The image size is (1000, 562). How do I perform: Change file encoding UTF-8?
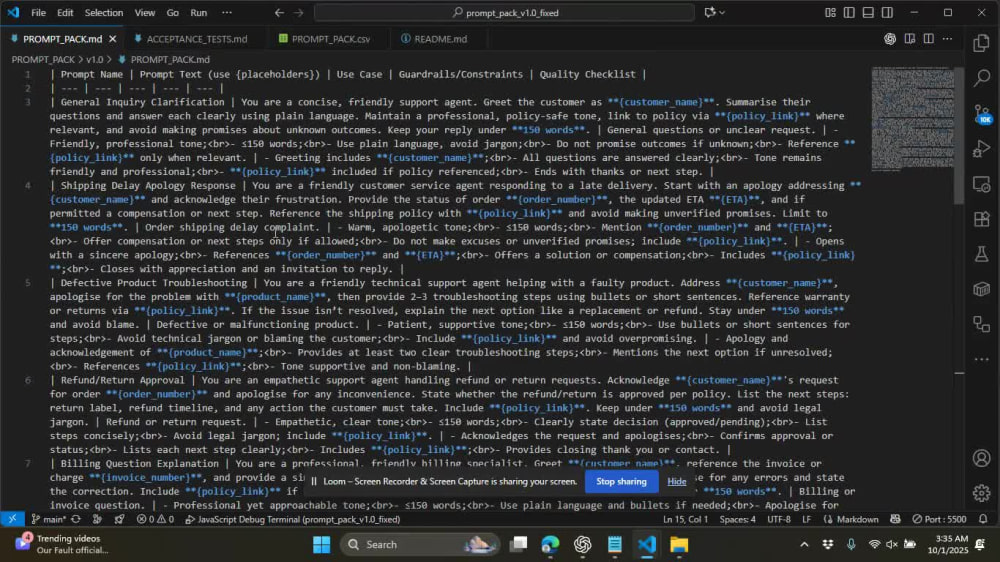coord(779,519)
